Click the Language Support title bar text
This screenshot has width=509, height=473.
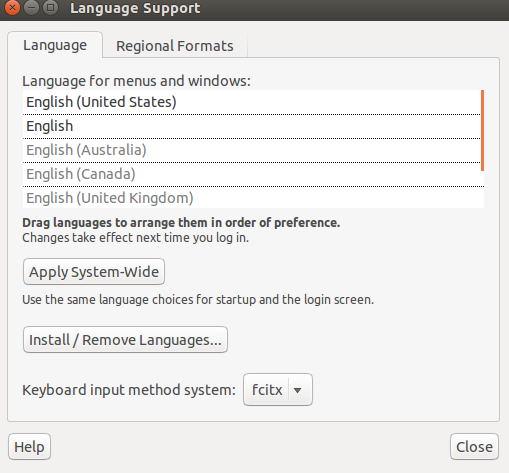coord(135,8)
